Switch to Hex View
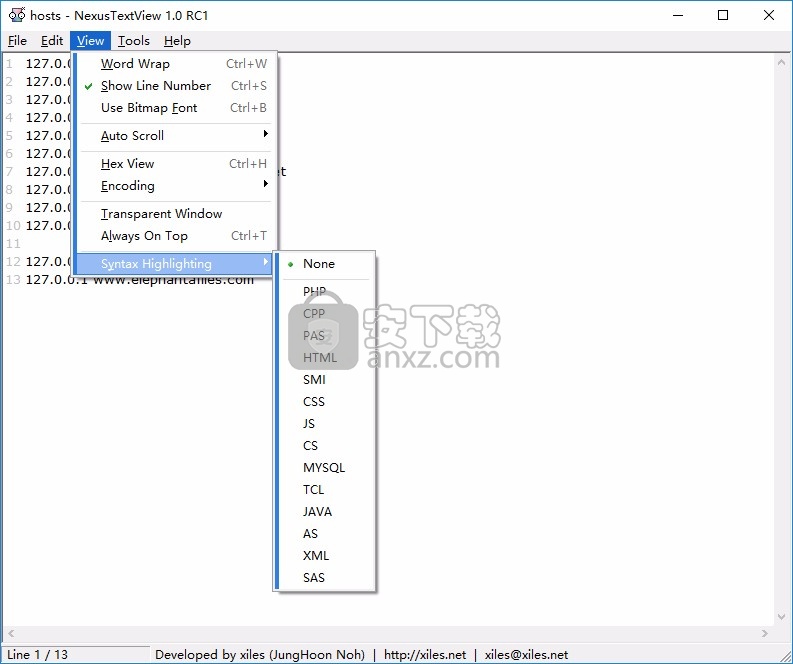 [175, 164]
